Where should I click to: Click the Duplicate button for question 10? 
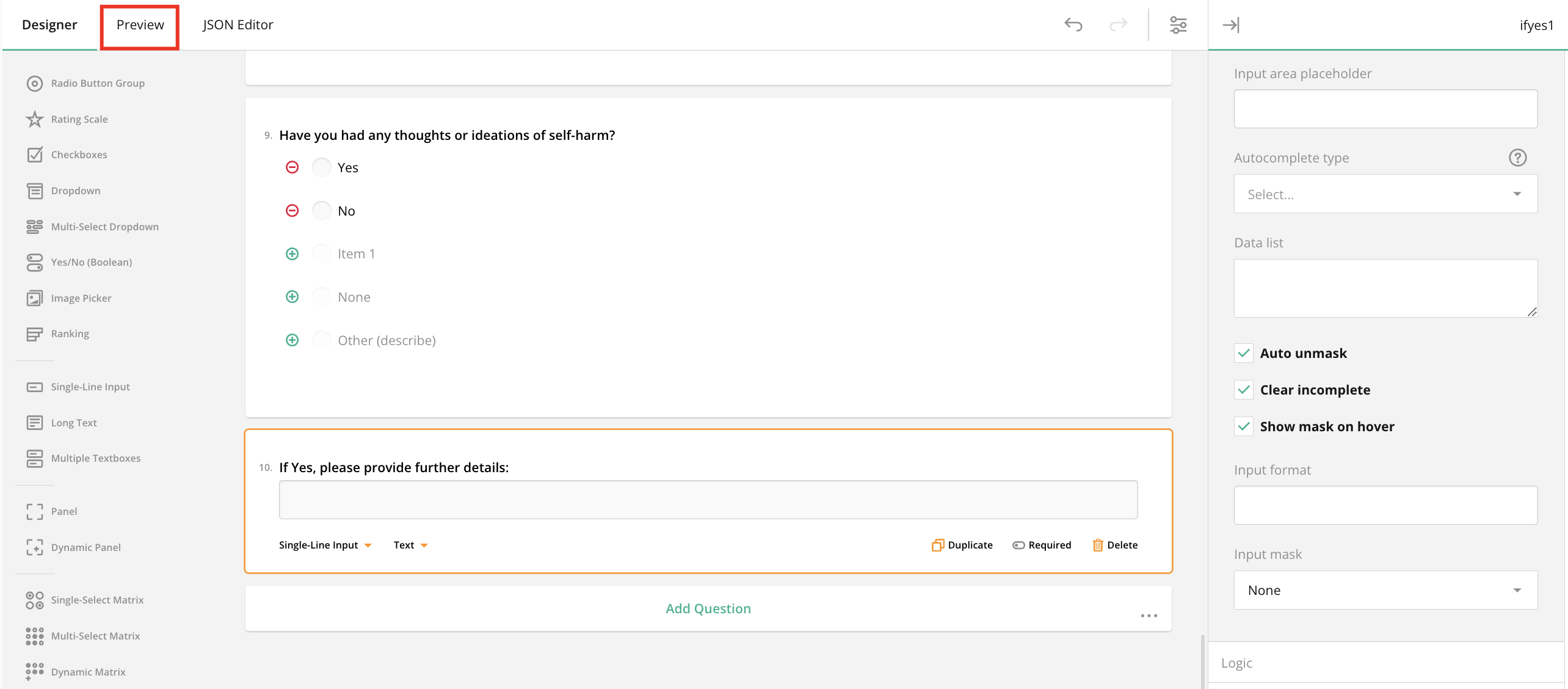pos(962,545)
